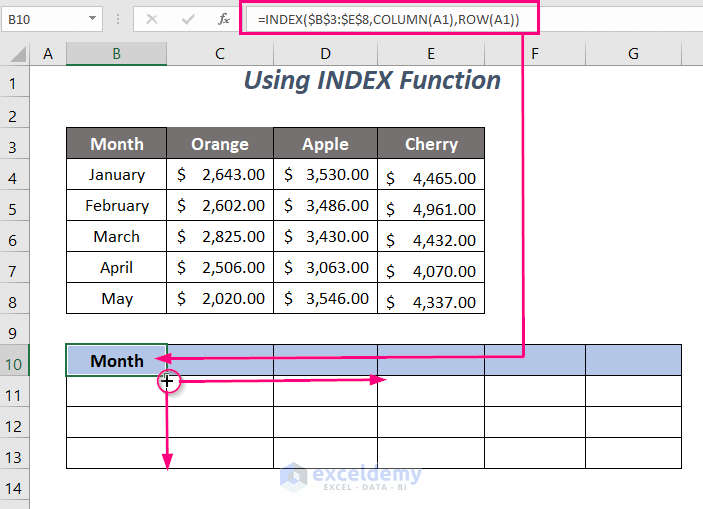Select the cell with $ 4,337.00
The image size is (703, 509).
pos(431,298)
